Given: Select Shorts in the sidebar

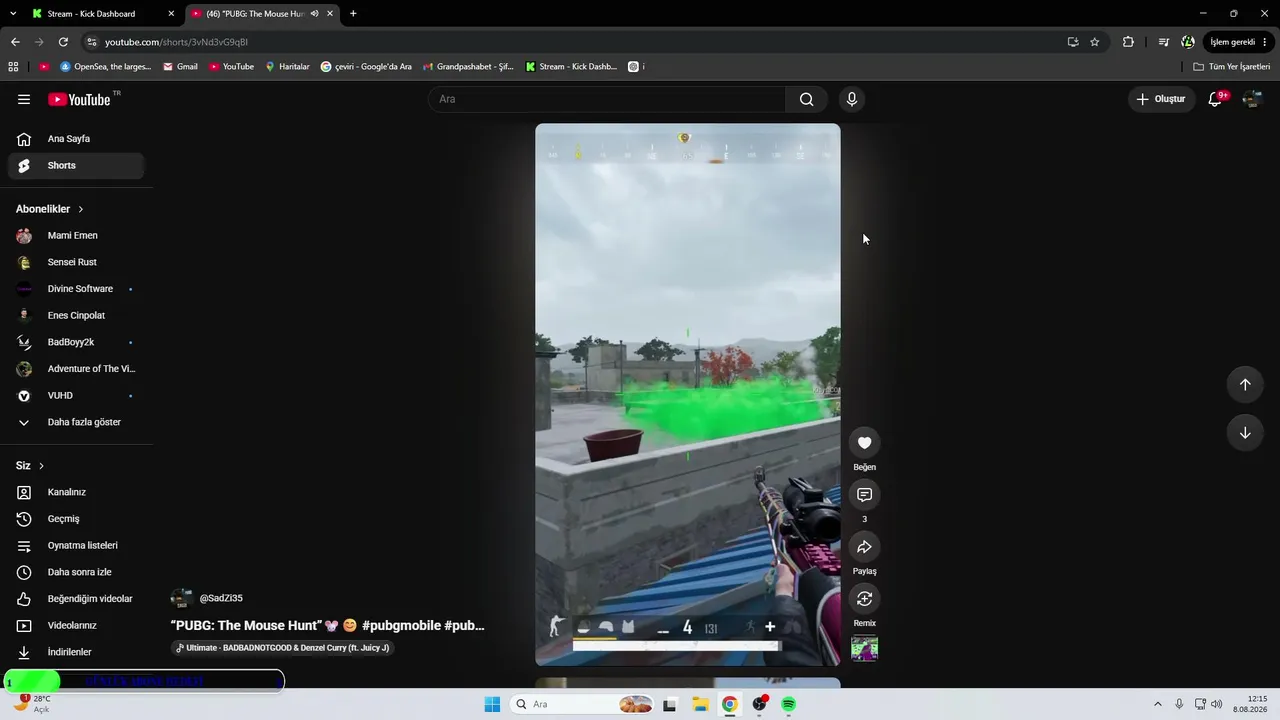Looking at the screenshot, I should point(76,166).
